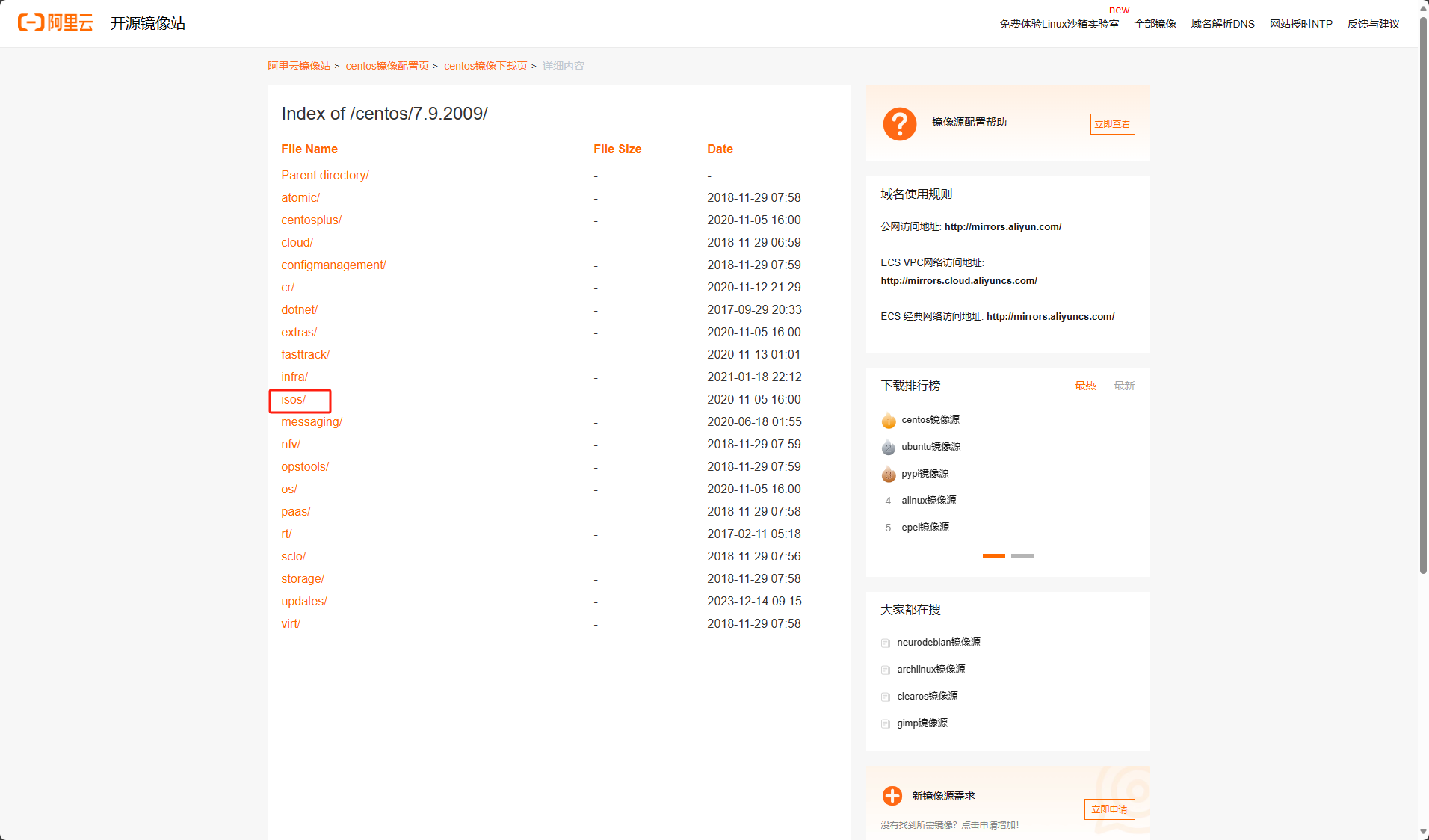Click the gold rank-1 medal icon beside centos
Viewport: 1429px width, 840px height.
[x=889, y=420]
